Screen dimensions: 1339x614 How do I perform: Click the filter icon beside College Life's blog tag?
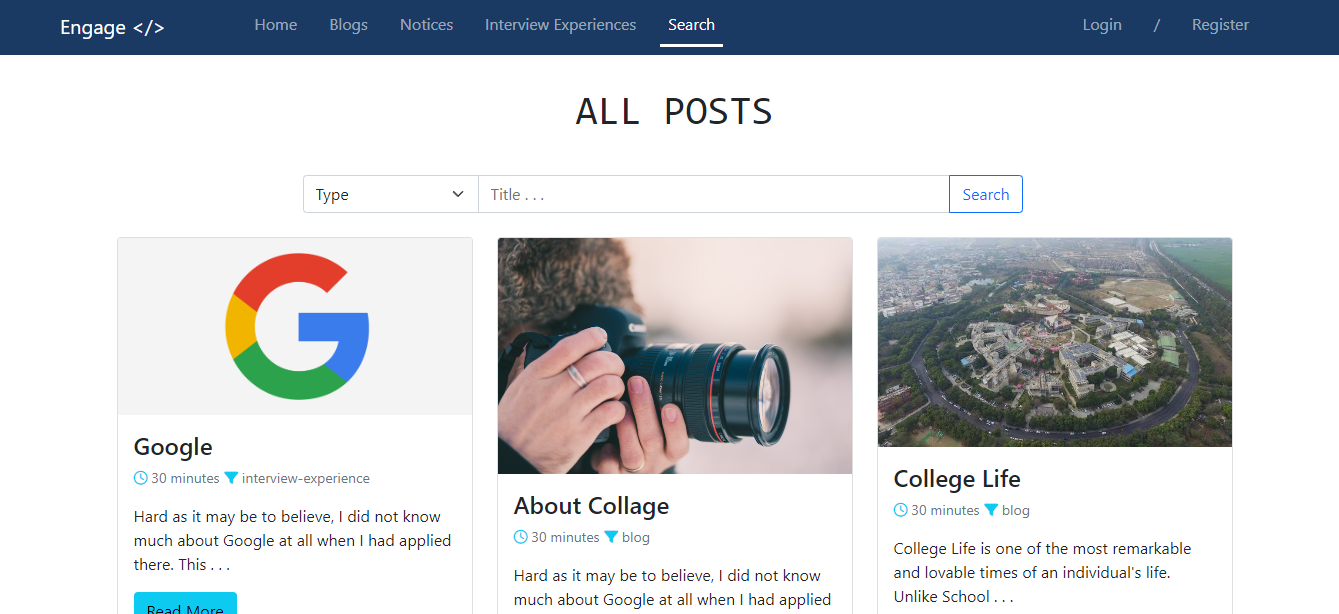click(992, 510)
